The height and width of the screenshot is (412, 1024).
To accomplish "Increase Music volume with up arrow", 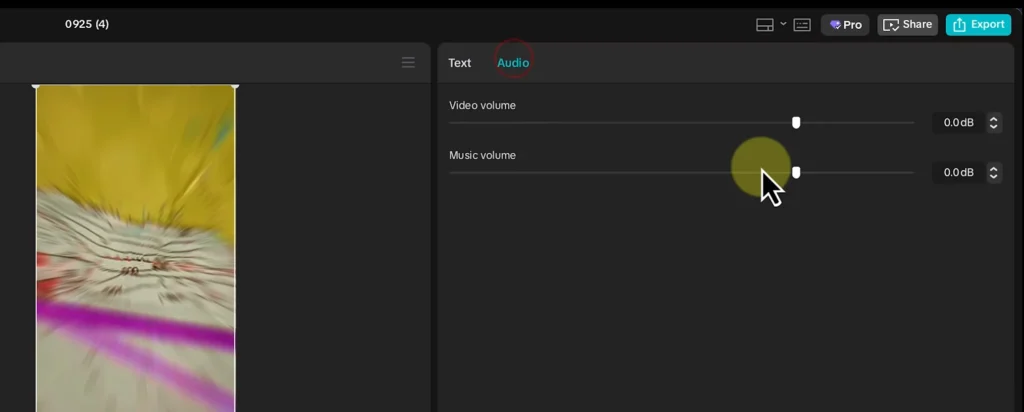I will click(994, 168).
